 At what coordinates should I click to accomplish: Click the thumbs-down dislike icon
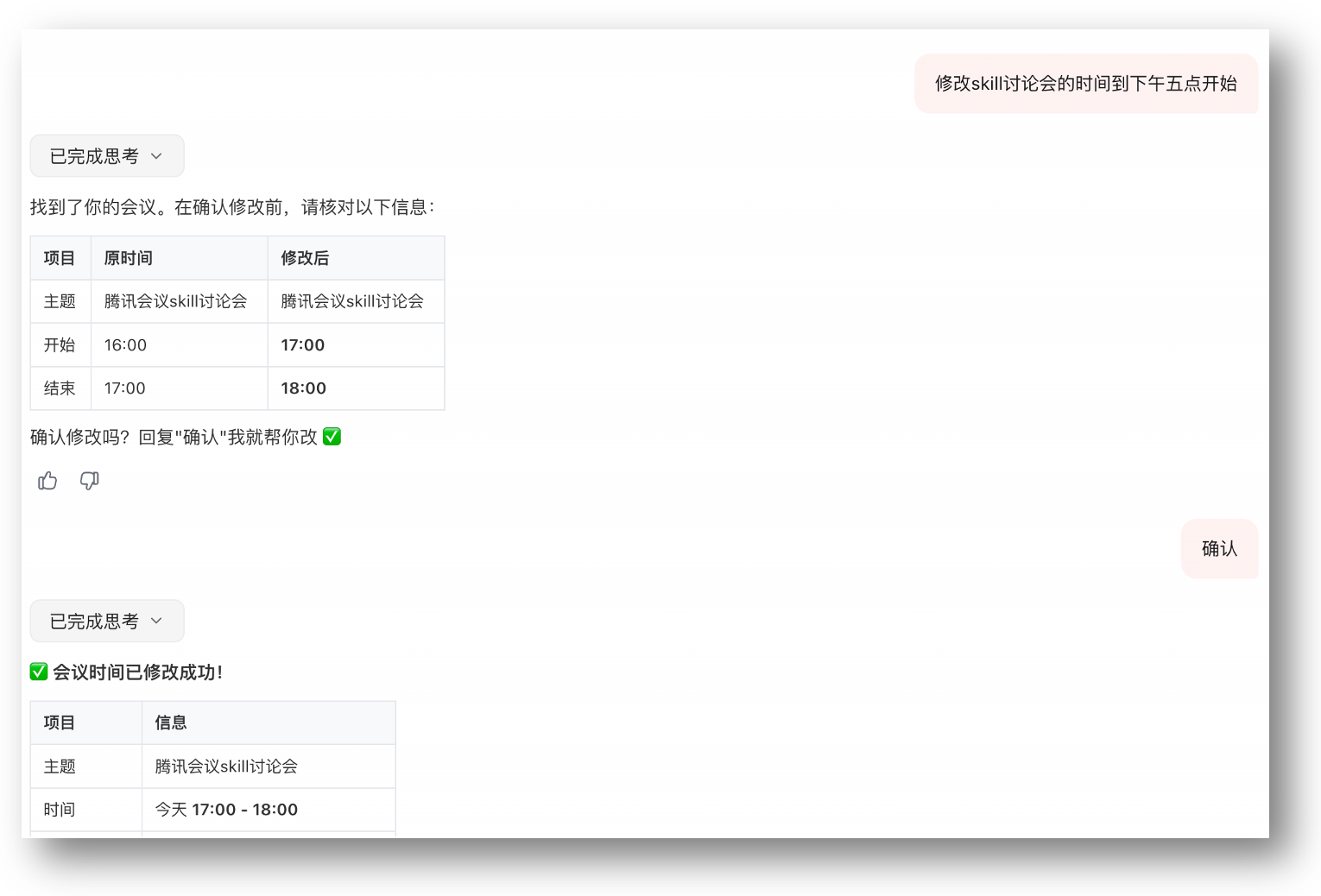[x=89, y=481]
